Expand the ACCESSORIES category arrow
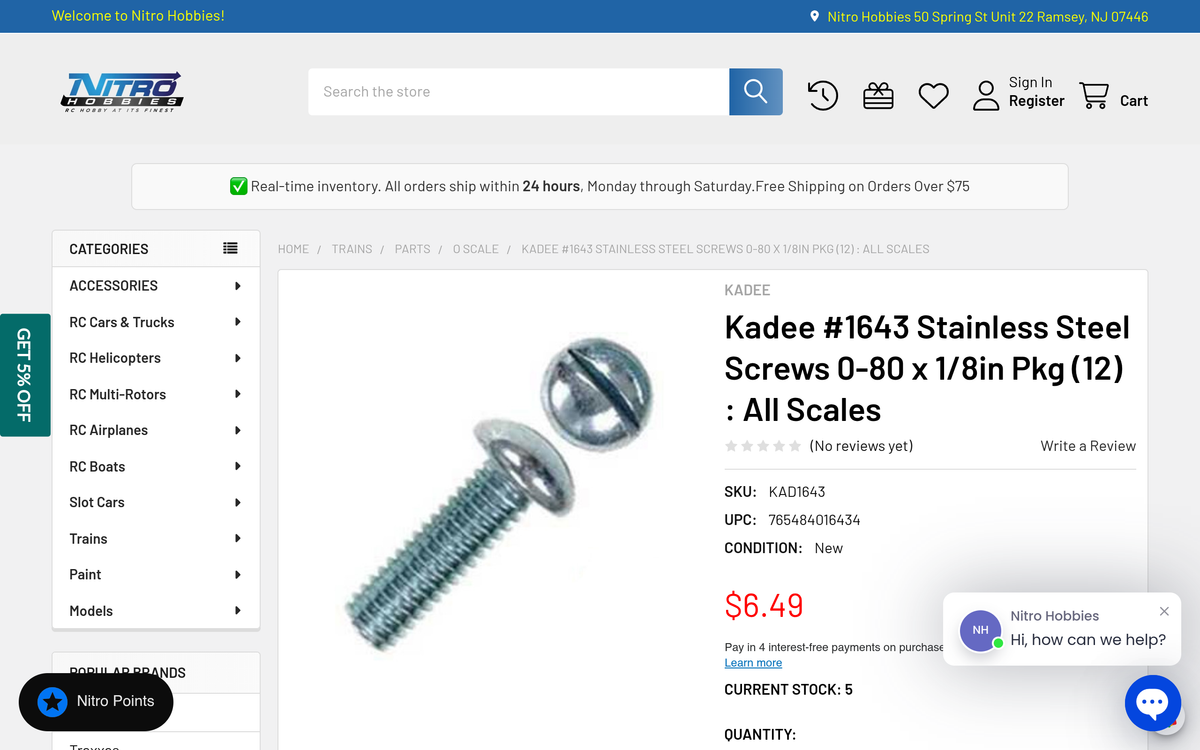The image size is (1200, 750). pos(238,286)
